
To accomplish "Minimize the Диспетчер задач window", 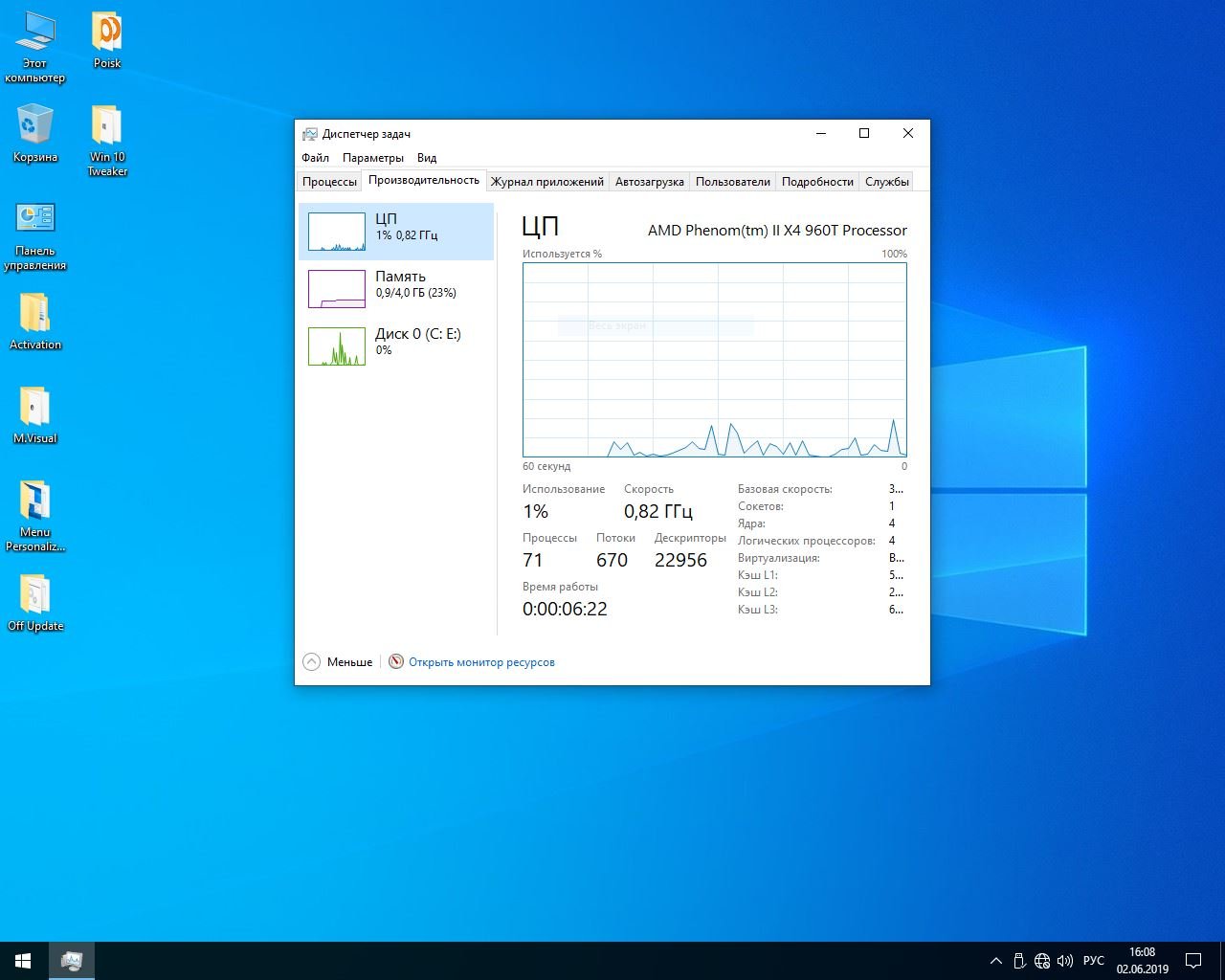I will [820, 134].
